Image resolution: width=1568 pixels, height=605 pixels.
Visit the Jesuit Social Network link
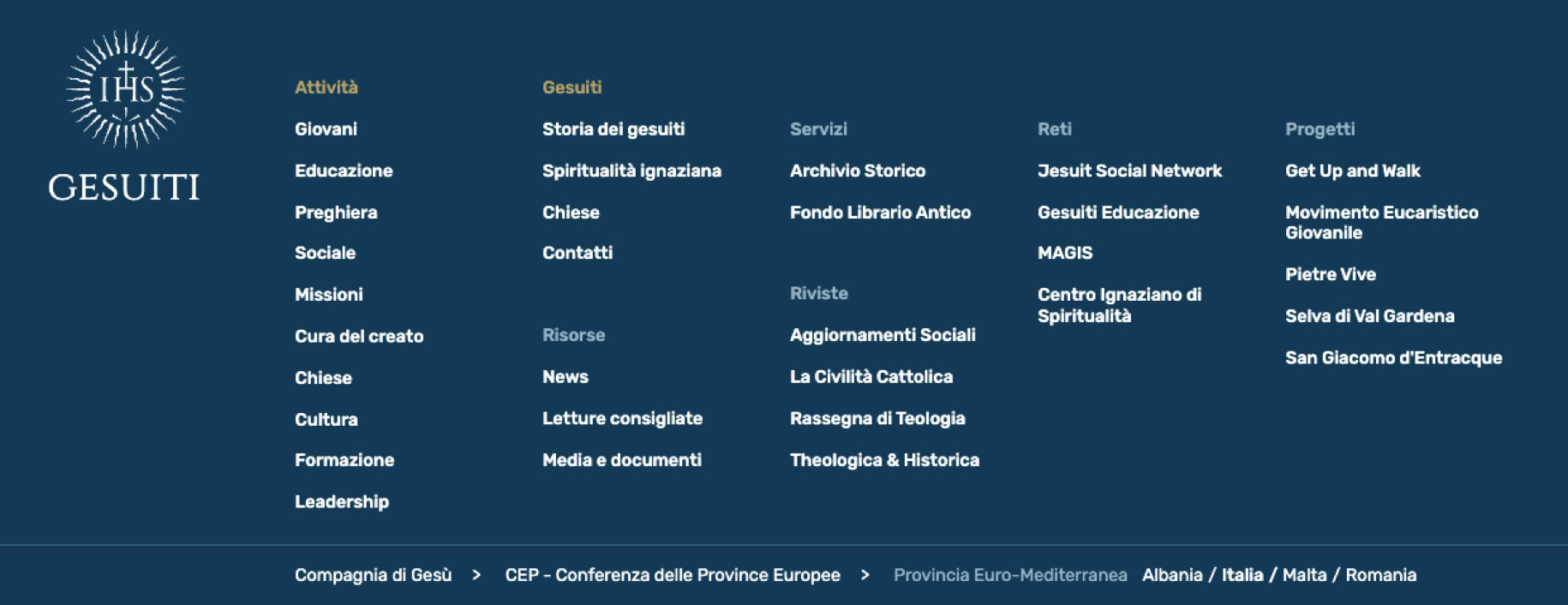coord(1129,171)
